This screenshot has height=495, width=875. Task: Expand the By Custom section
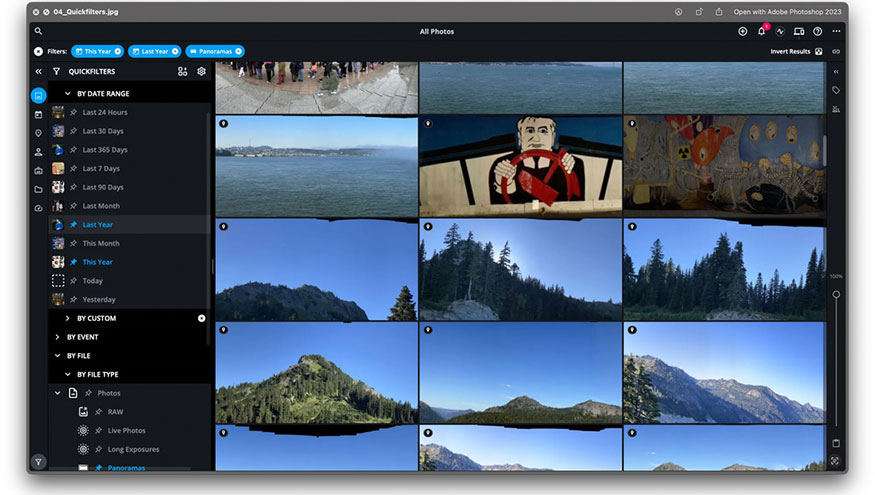[x=68, y=318]
